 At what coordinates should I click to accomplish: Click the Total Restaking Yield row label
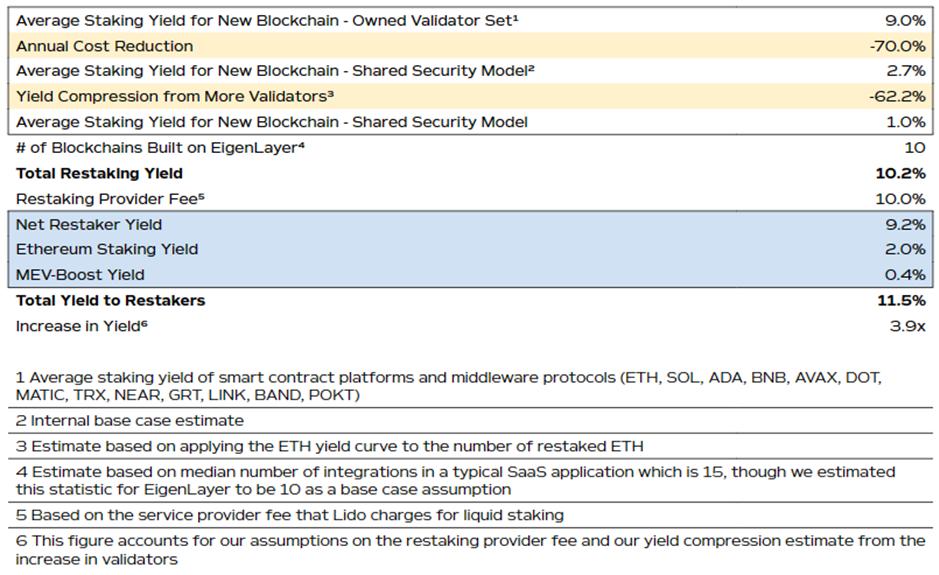click(x=99, y=173)
